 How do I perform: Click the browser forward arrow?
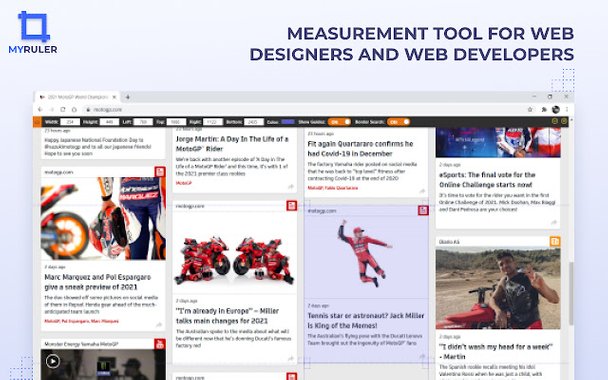[x=52, y=110]
